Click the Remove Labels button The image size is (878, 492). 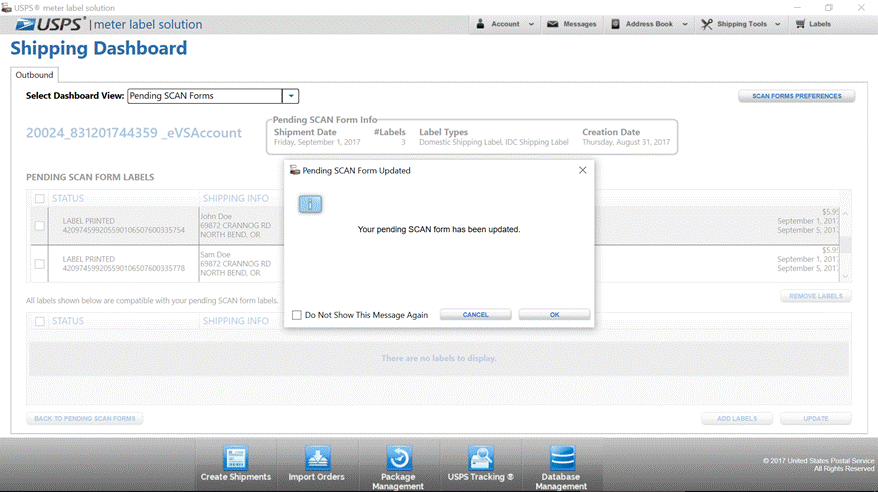pos(816,296)
